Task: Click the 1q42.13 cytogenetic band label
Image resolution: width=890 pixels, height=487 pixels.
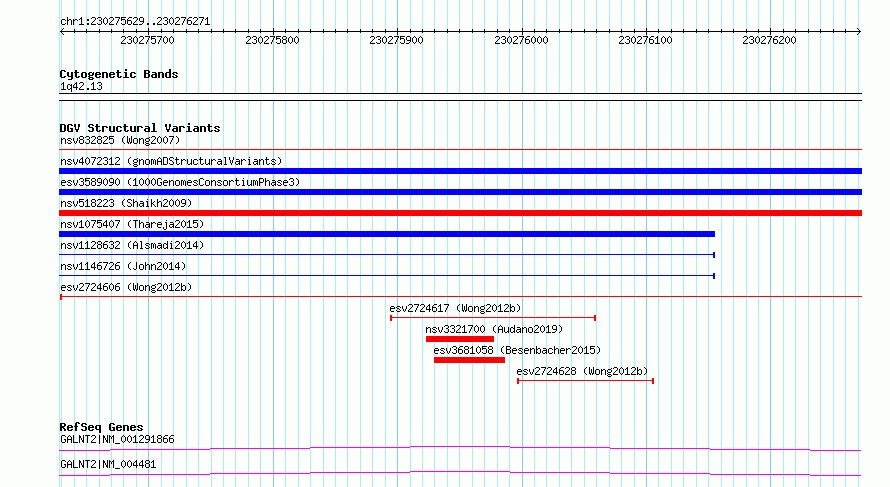Action: [x=81, y=86]
